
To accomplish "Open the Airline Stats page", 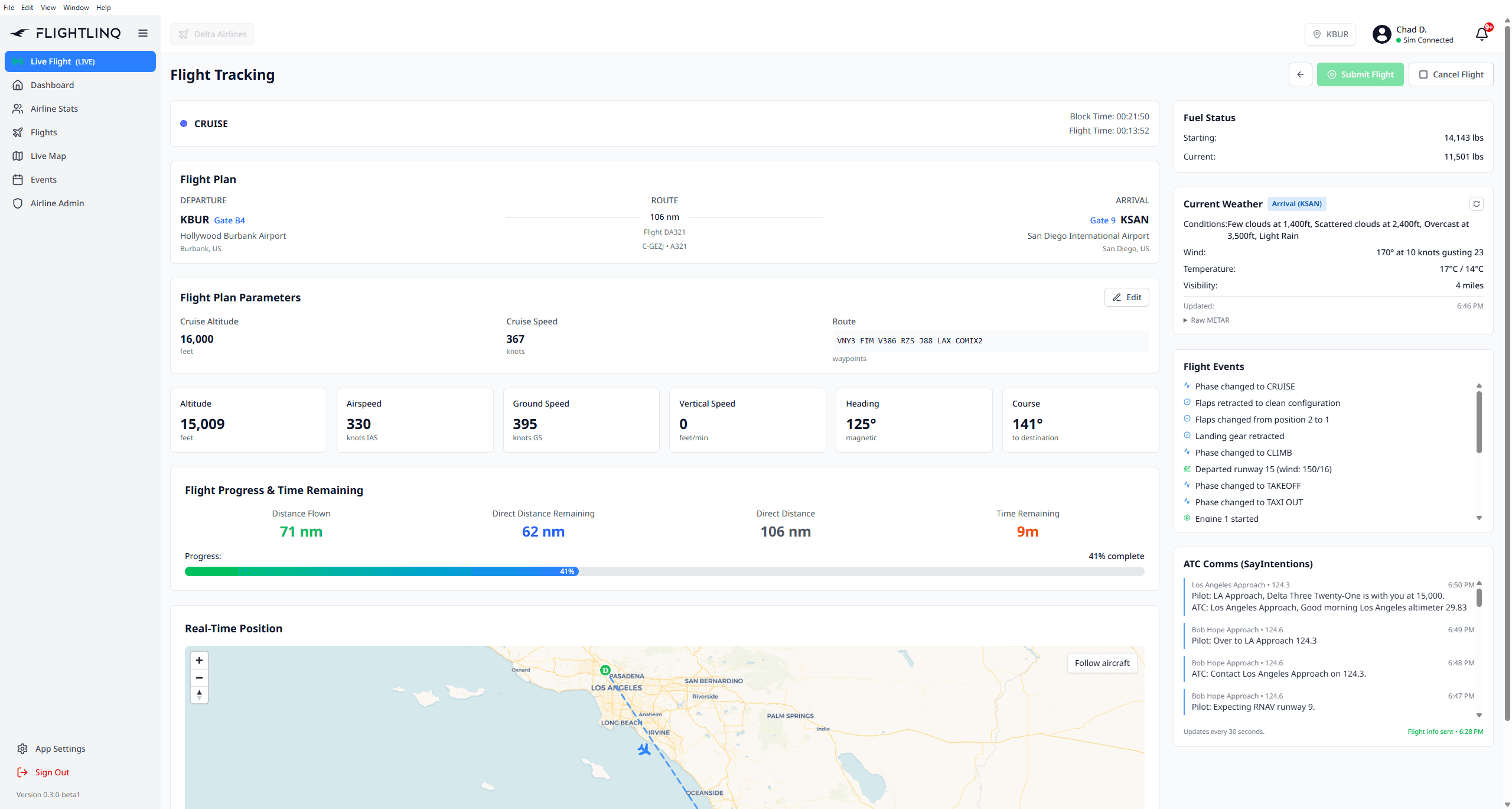I will click(x=54, y=108).
